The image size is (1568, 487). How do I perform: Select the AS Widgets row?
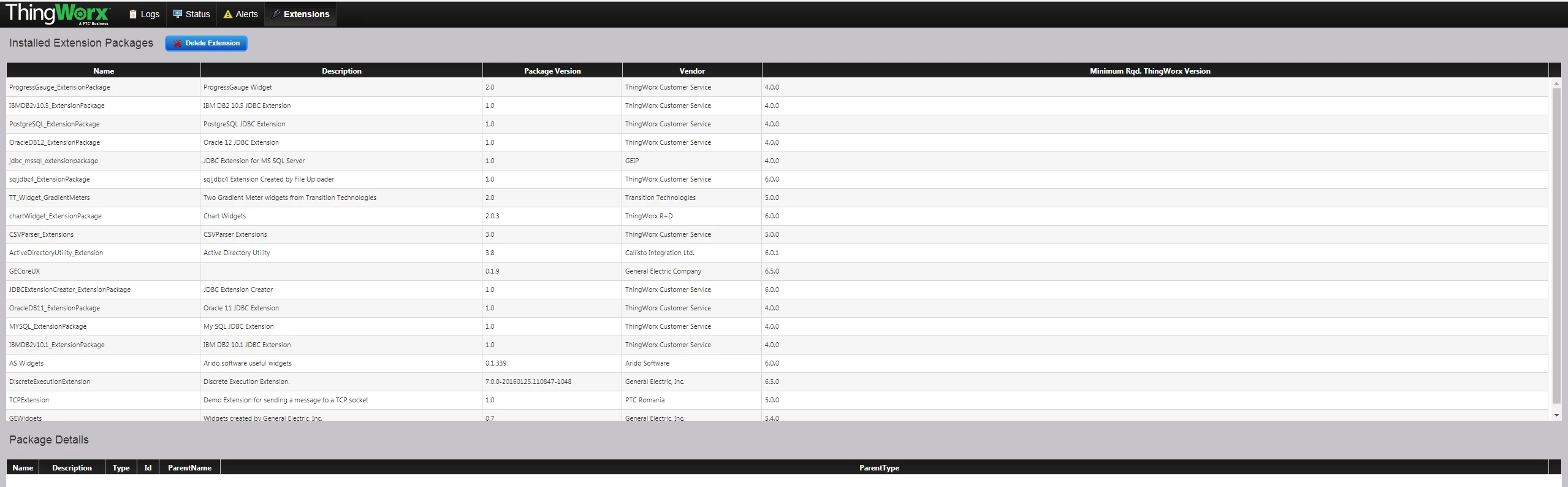pyautogui.click(x=777, y=363)
